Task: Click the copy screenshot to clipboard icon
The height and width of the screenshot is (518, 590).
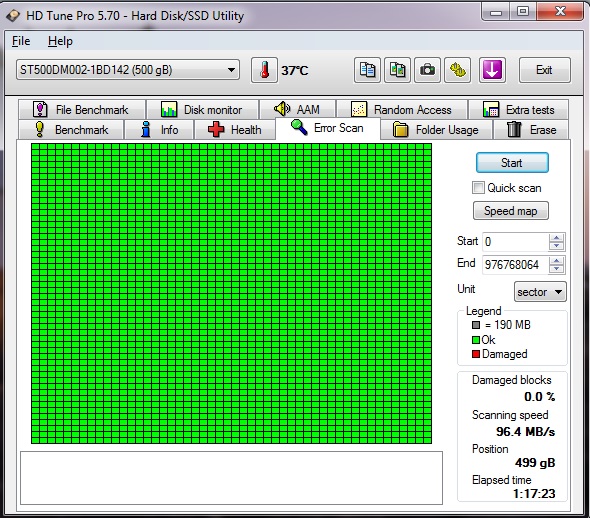Action: pyautogui.click(x=397, y=70)
